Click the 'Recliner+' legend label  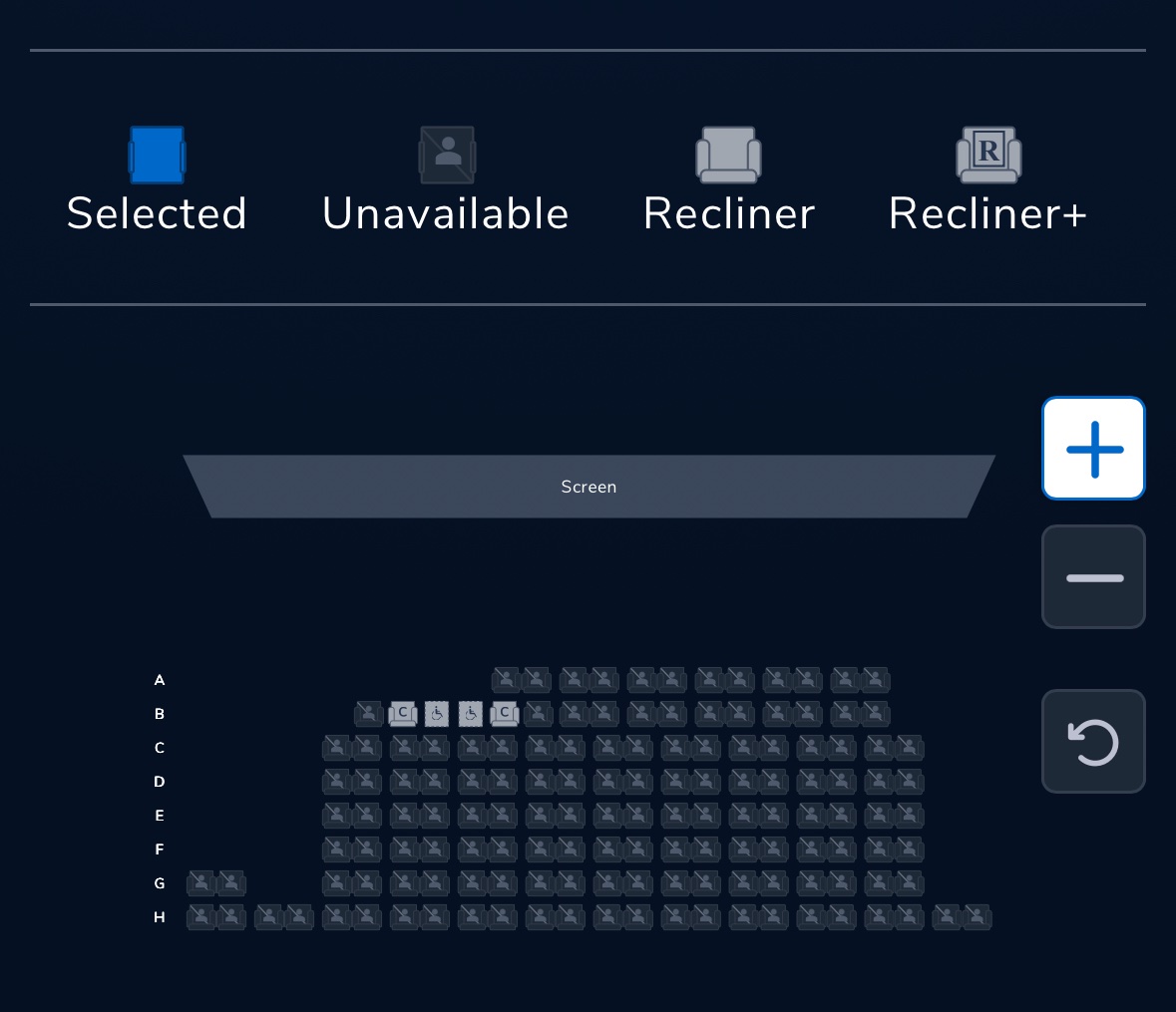pos(987,213)
